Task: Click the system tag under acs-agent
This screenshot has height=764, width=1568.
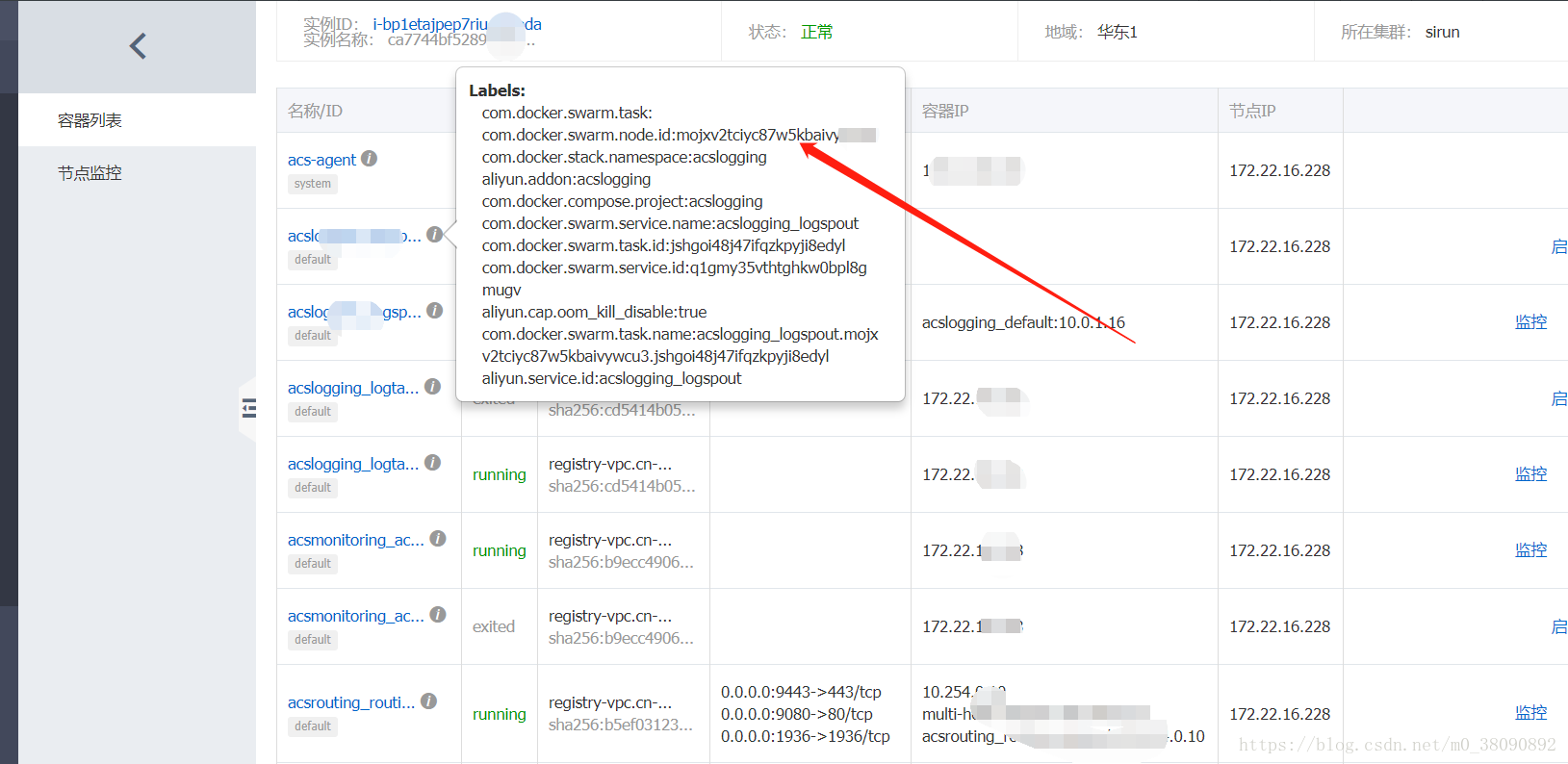Action: pyautogui.click(x=313, y=184)
